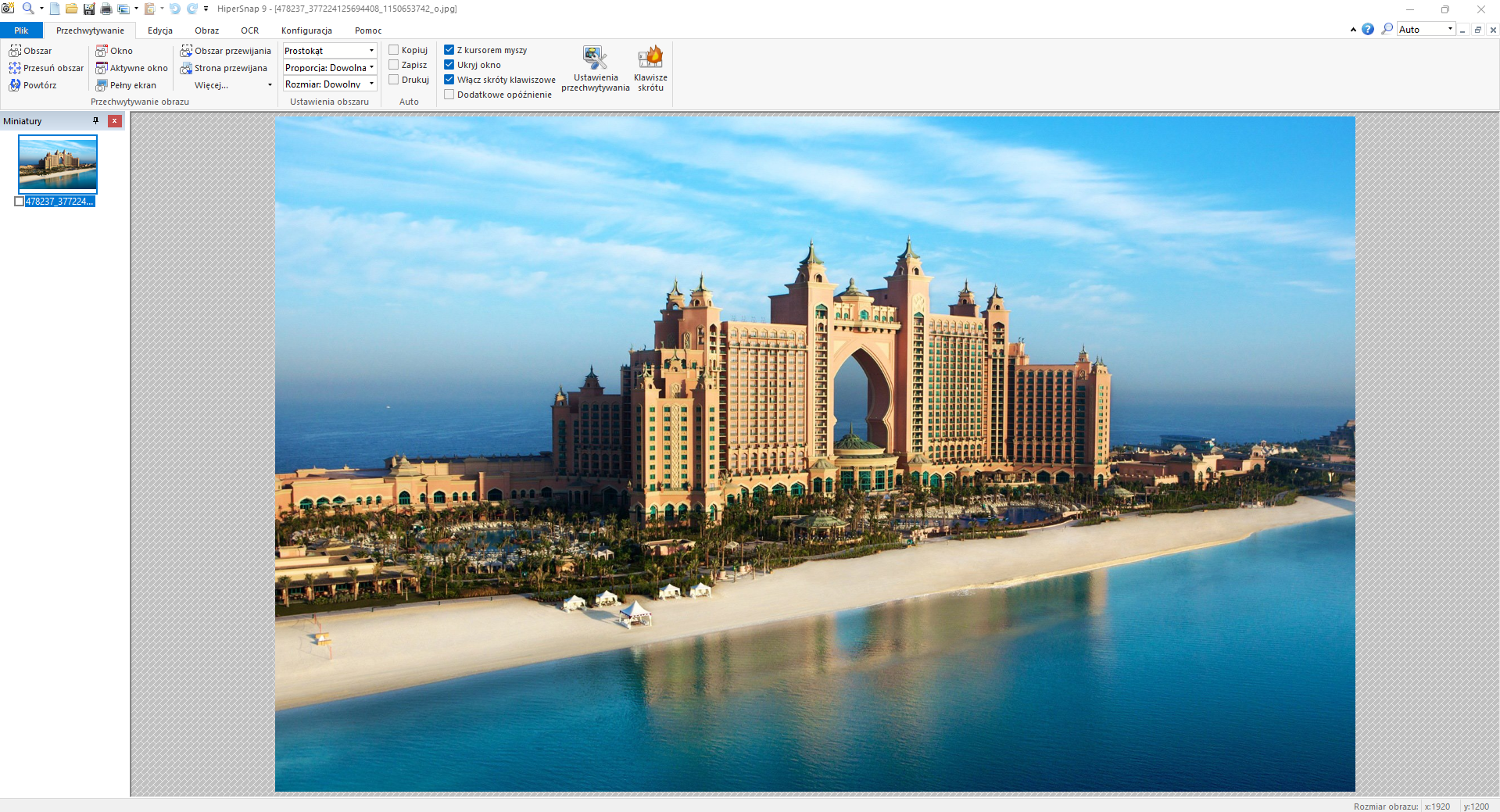Click the zoom magnifier icon beside the Auto box
This screenshot has height=812, width=1500.
tap(1387, 29)
